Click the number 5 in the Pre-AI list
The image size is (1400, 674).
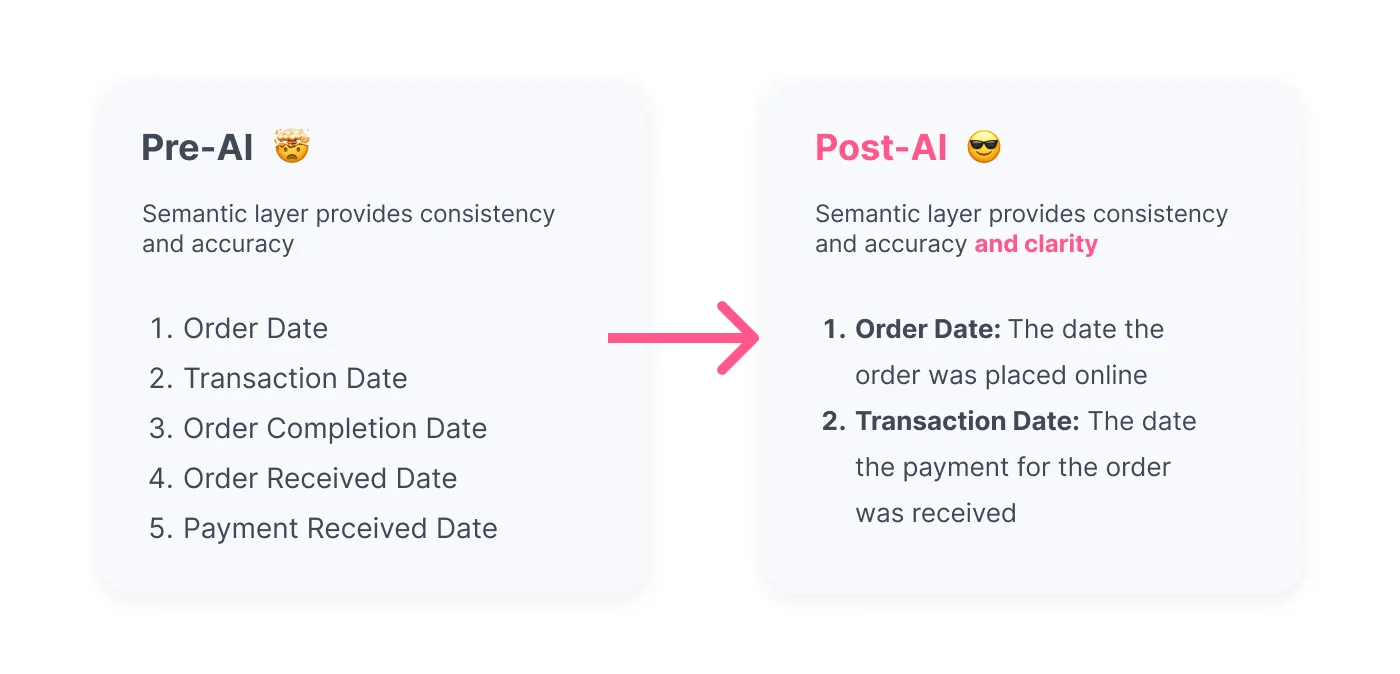[x=160, y=528]
